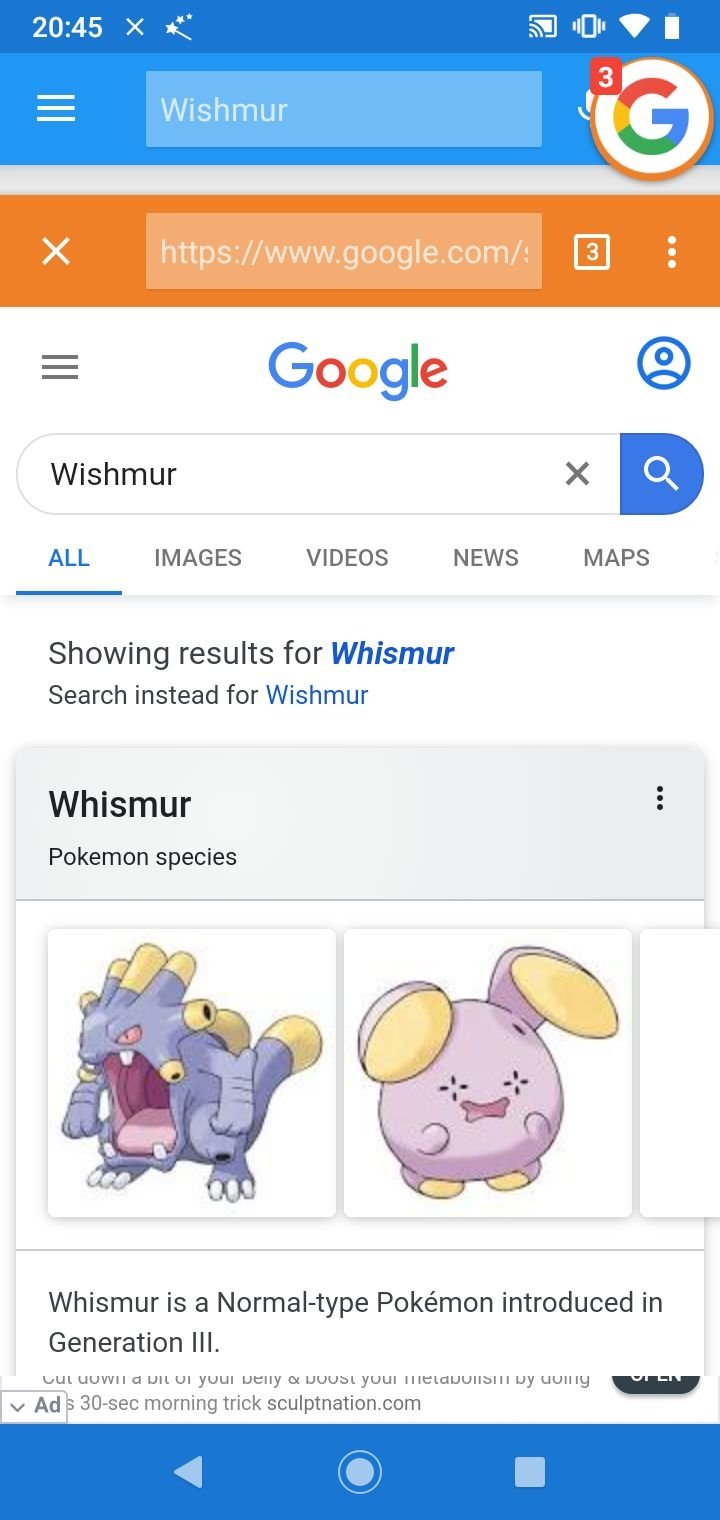Switch to the Images results tab
Image resolution: width=720 pixels, height=1520 pixels.
198,558
